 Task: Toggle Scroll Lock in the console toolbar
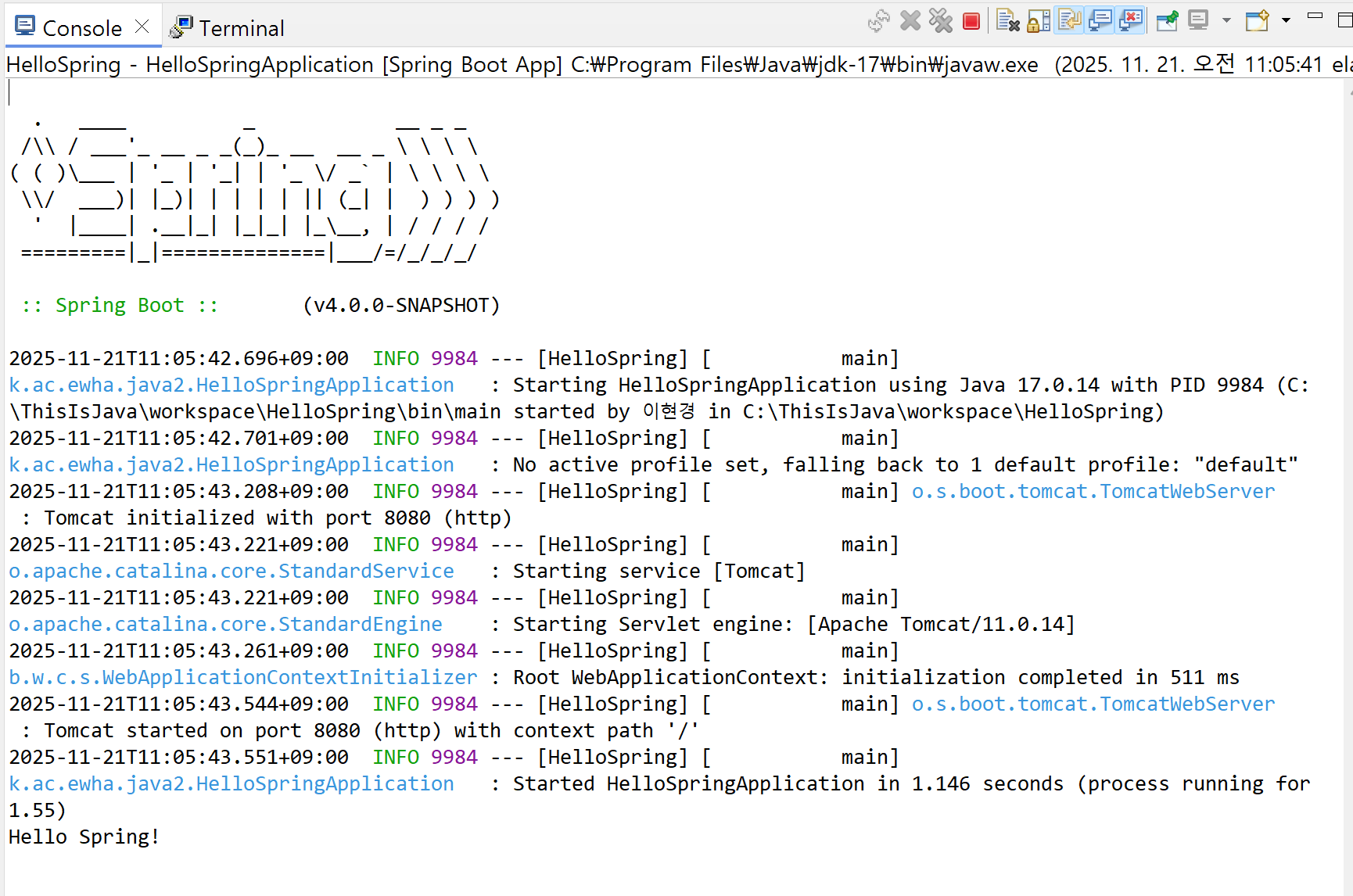1038,21
